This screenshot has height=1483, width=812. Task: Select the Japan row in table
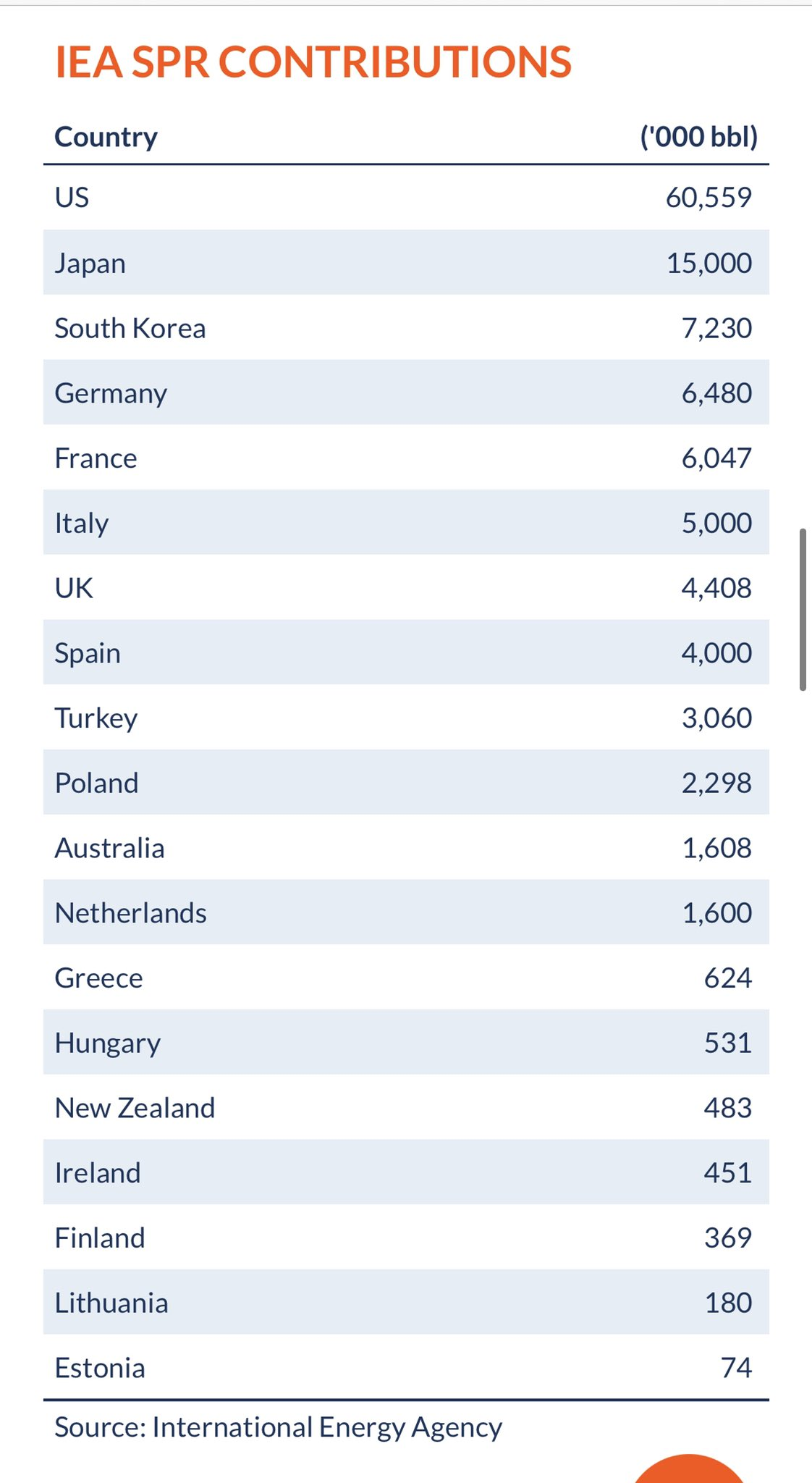pos(405,263)
